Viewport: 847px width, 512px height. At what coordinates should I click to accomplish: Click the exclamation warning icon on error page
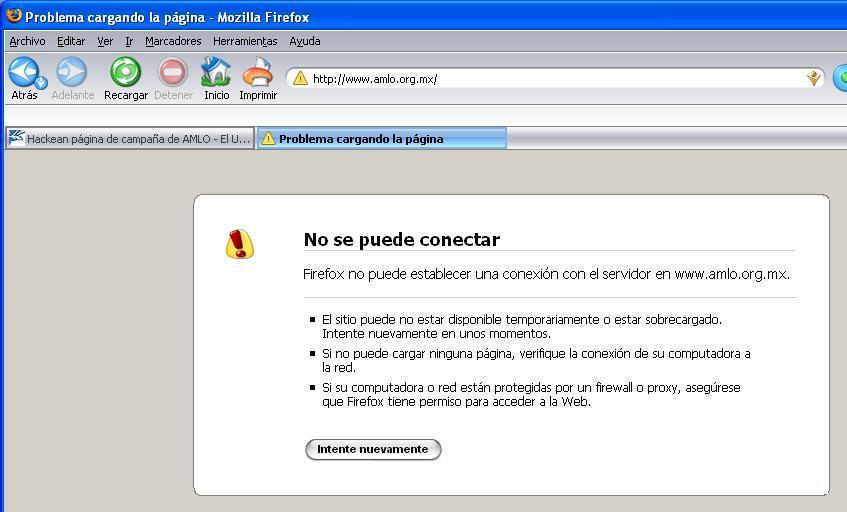239,244
